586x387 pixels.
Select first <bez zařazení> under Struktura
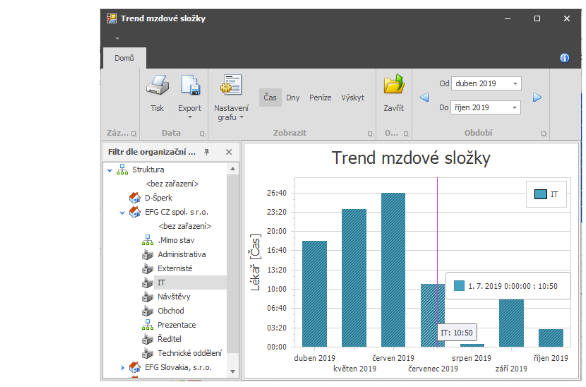click(x=172, y=184)
